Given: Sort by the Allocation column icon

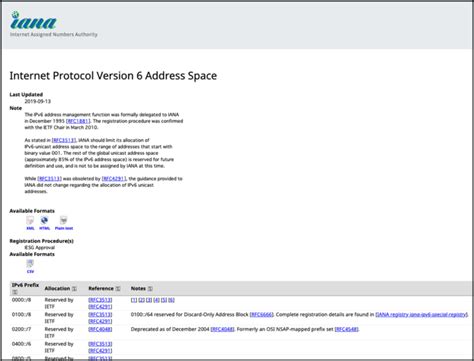Looking at the screenshot, I should [x=74, y=289].
